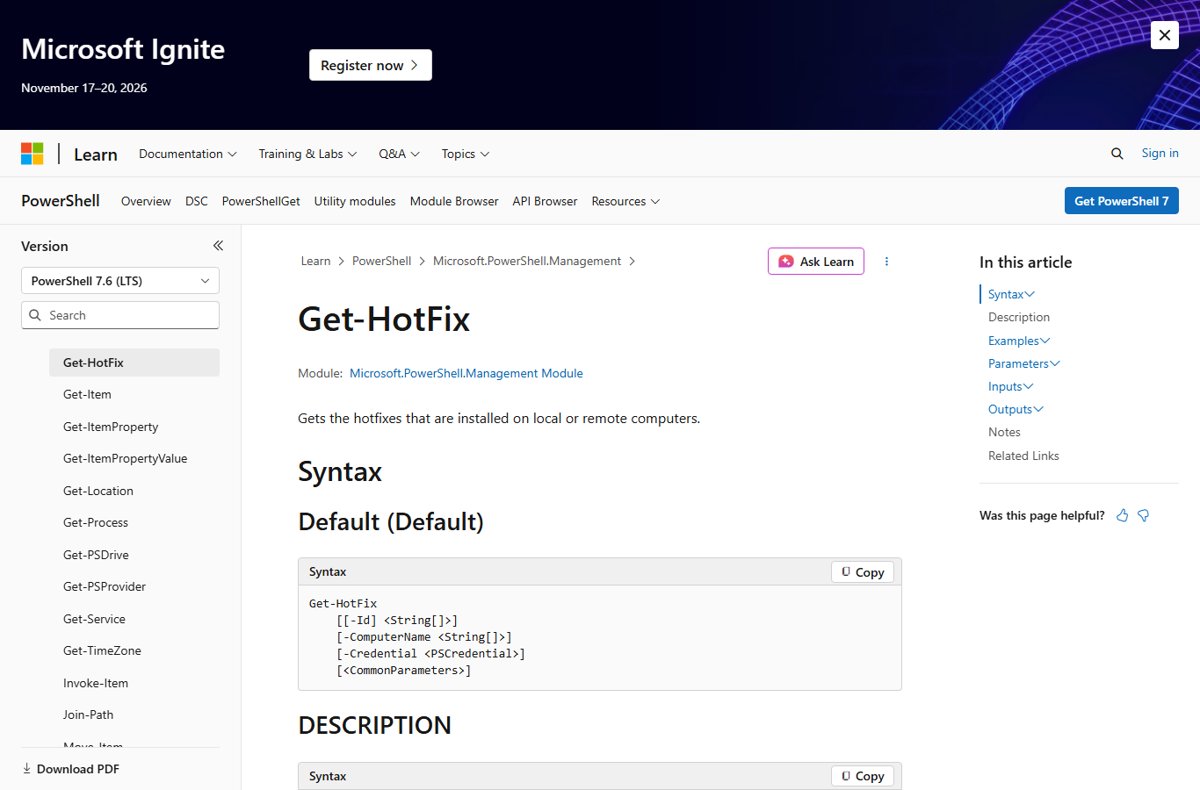1200x790 pixels.
Task: Open the DSC section
Action: tap(196, 201)
